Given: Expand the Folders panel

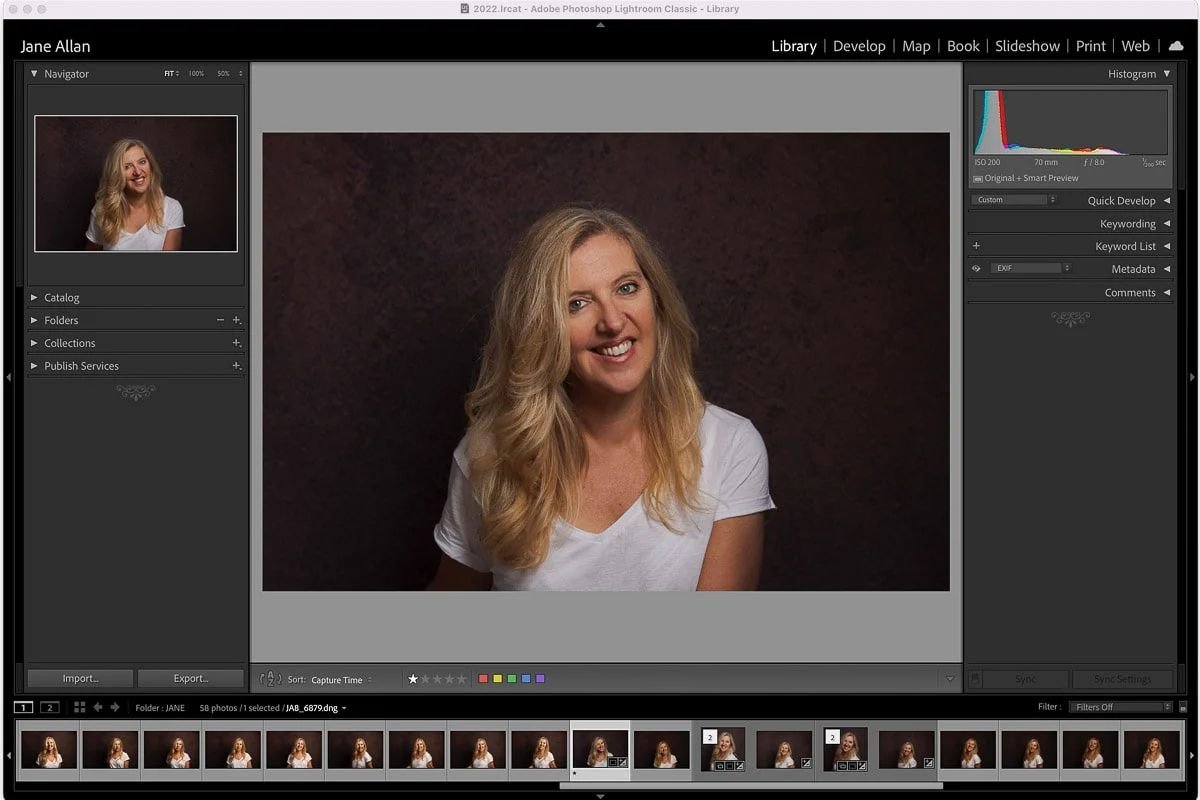Looking at the screenshot, I should pyautogui.click(x=61, y=320).
